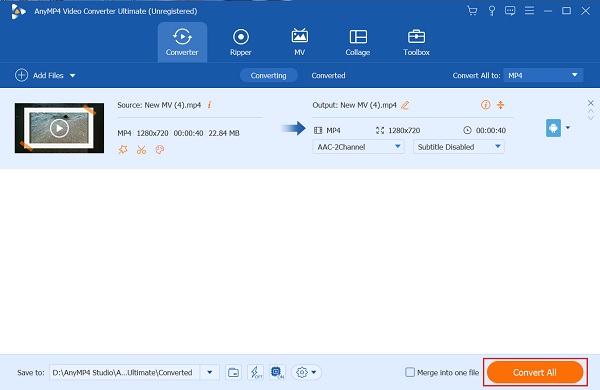
Task: Click the Add Files button
Action: [39, 75]
